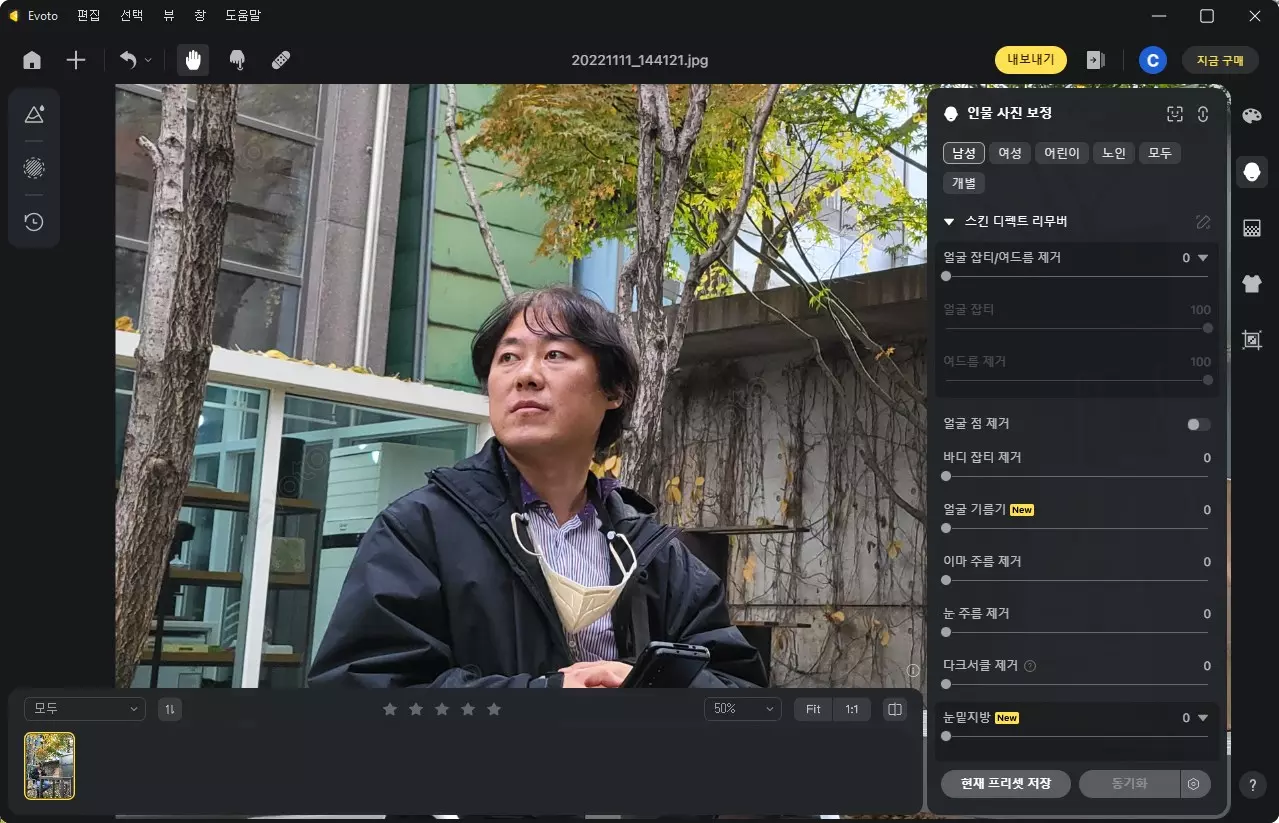Select the 개별 tab
The width and height of the screenshot is (1279, 823).
pyautogui.click(x=964, y=183)
